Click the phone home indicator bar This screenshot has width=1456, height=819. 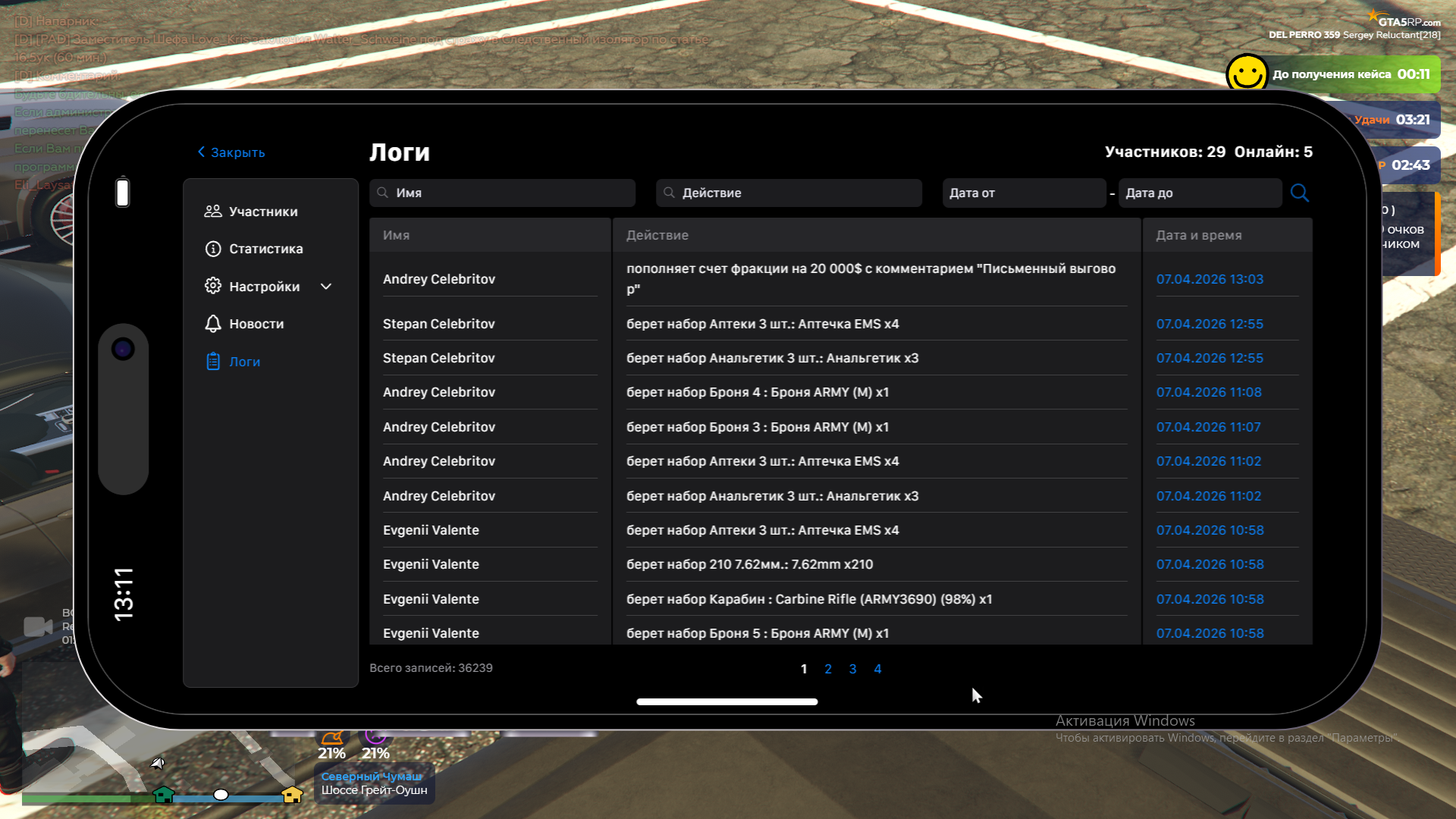726,701
